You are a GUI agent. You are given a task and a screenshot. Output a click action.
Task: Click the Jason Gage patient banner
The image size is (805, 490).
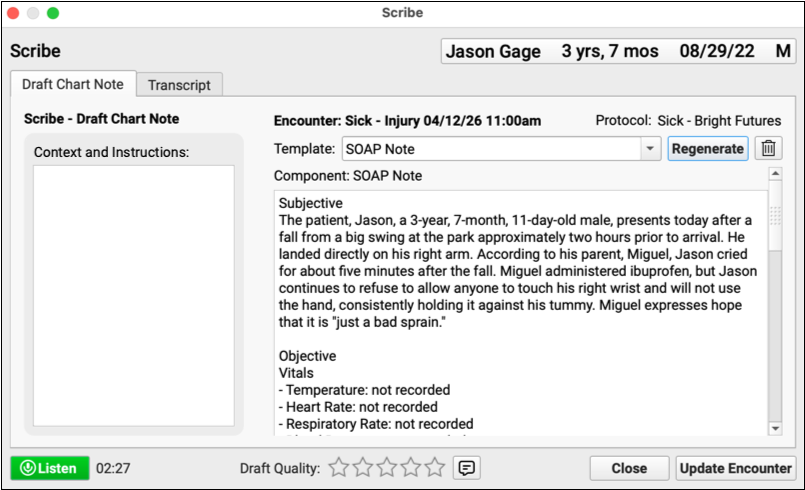coord(618,52)
